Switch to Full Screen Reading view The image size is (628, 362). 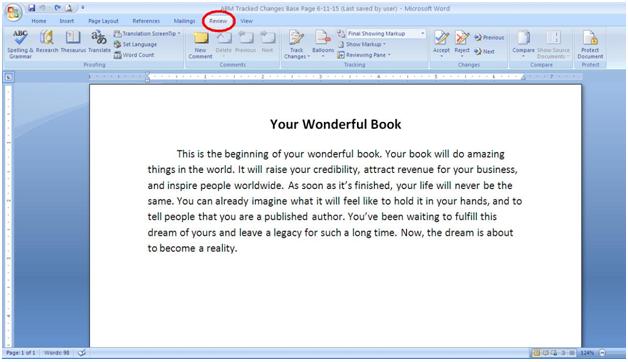[545, 353]
